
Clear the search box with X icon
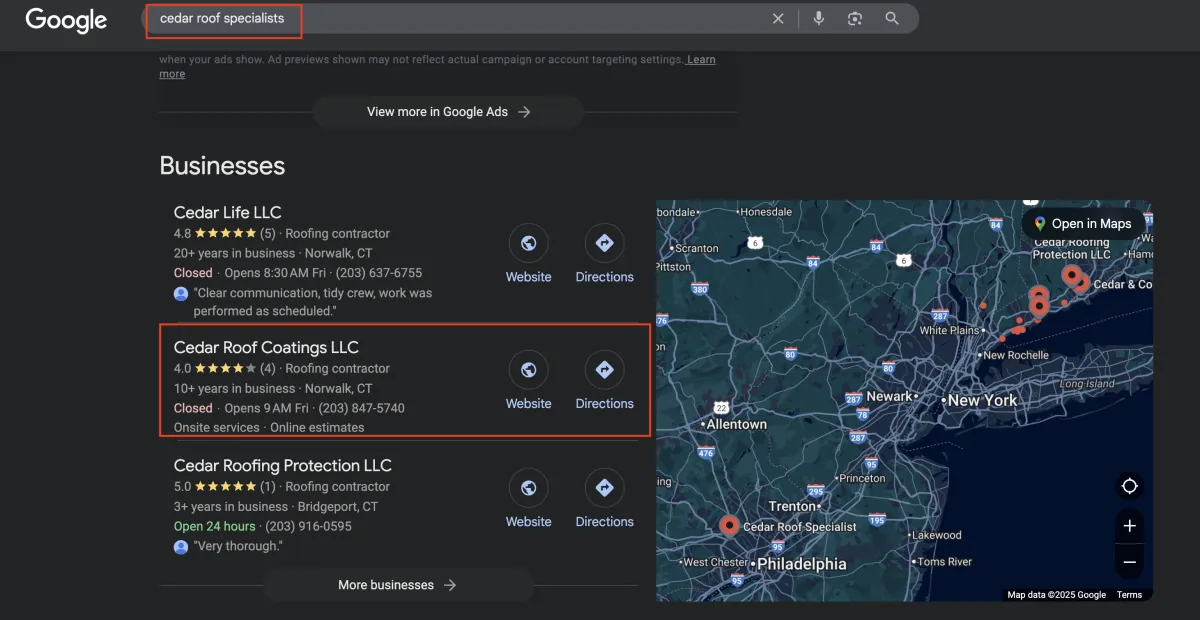778,19
